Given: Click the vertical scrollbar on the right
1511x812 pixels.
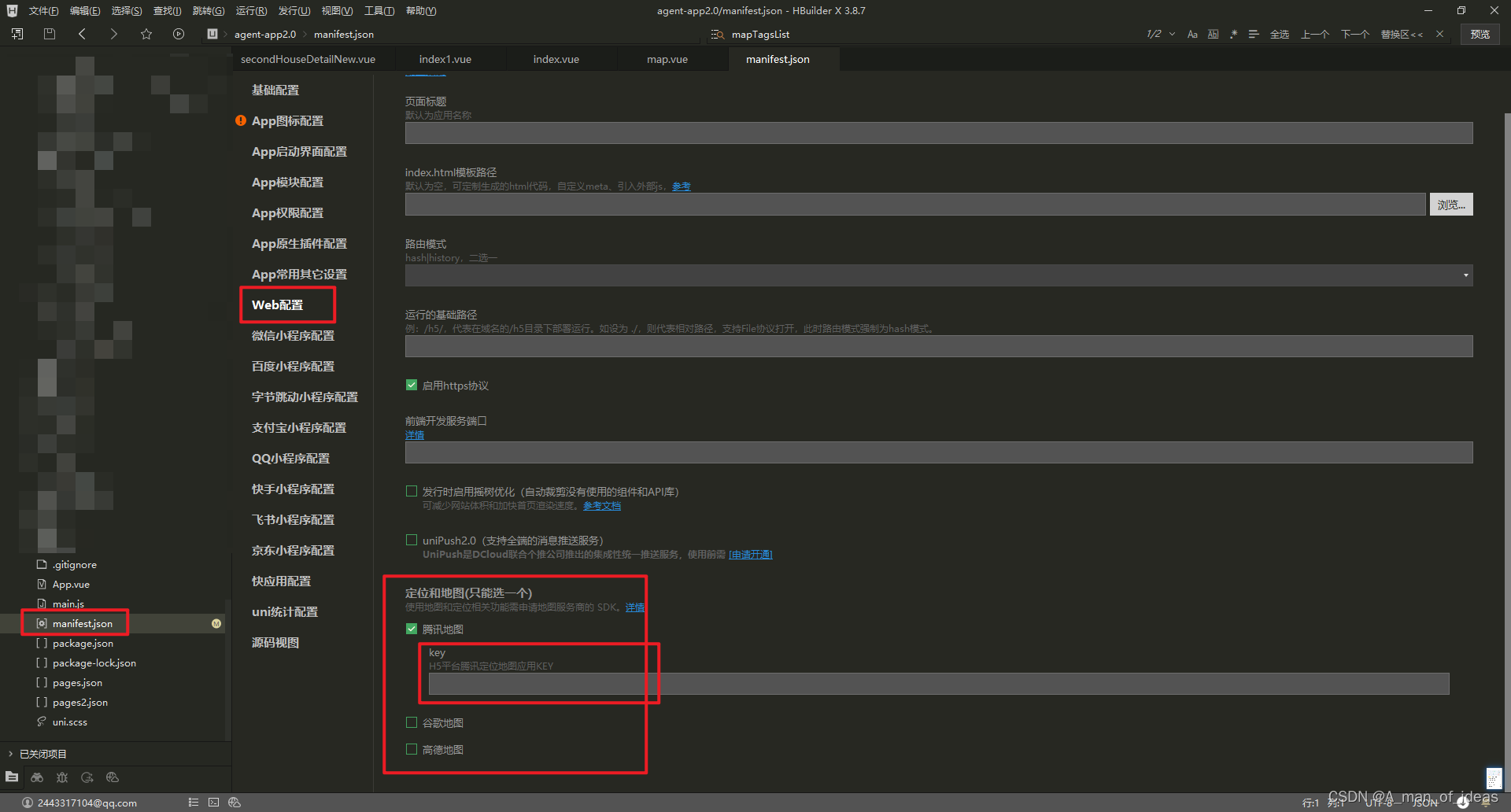Looking at the screenshot, I should tap(1505, 393).
